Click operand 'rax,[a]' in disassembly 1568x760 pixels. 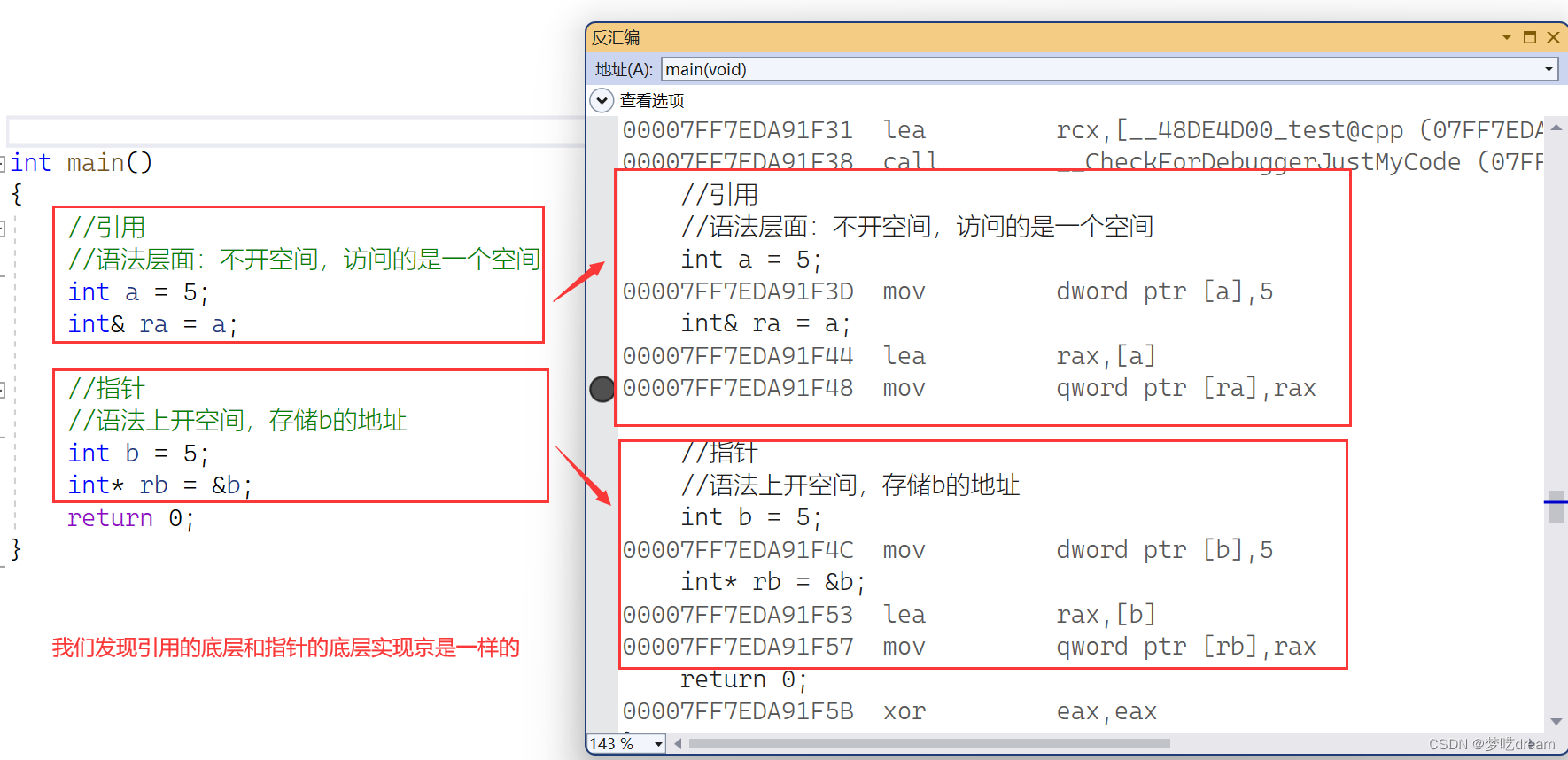coord(1106,356)
